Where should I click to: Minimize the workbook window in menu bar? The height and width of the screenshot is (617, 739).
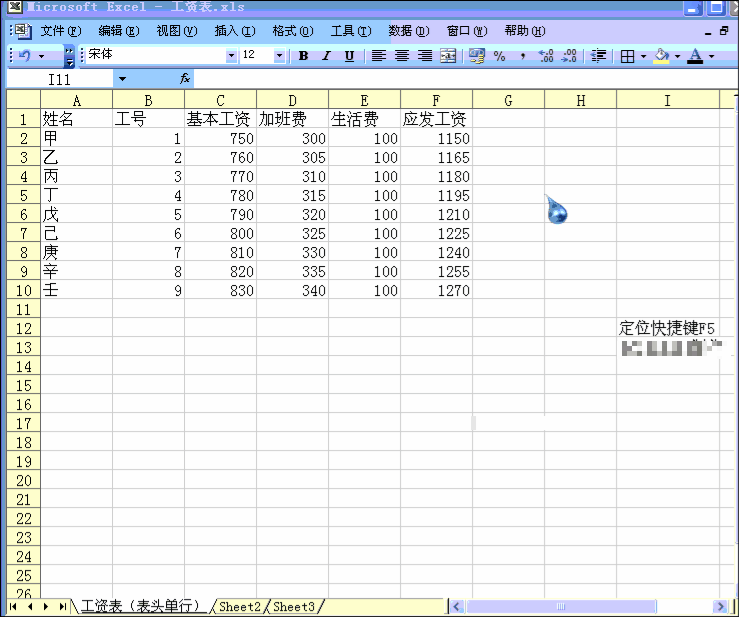708,32
